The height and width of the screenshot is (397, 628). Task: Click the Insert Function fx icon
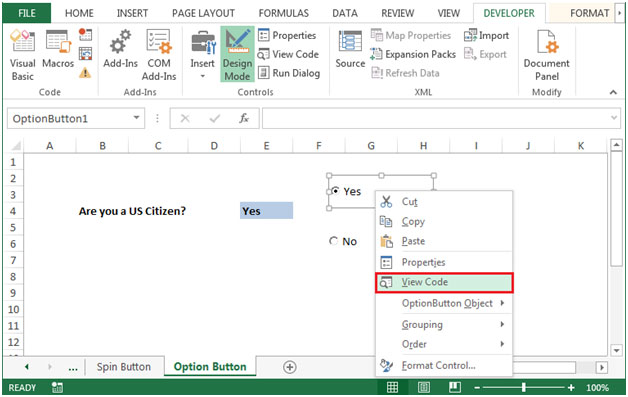(244, 118)
